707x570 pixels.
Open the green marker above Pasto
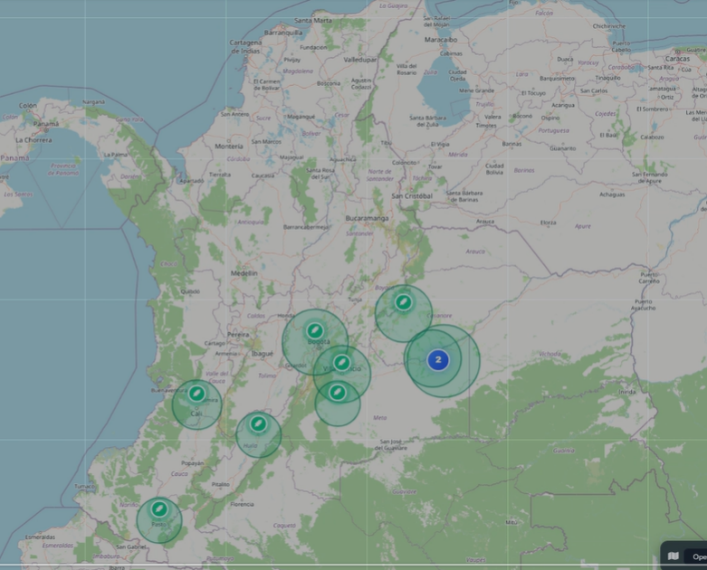click(x=159, y=509)
